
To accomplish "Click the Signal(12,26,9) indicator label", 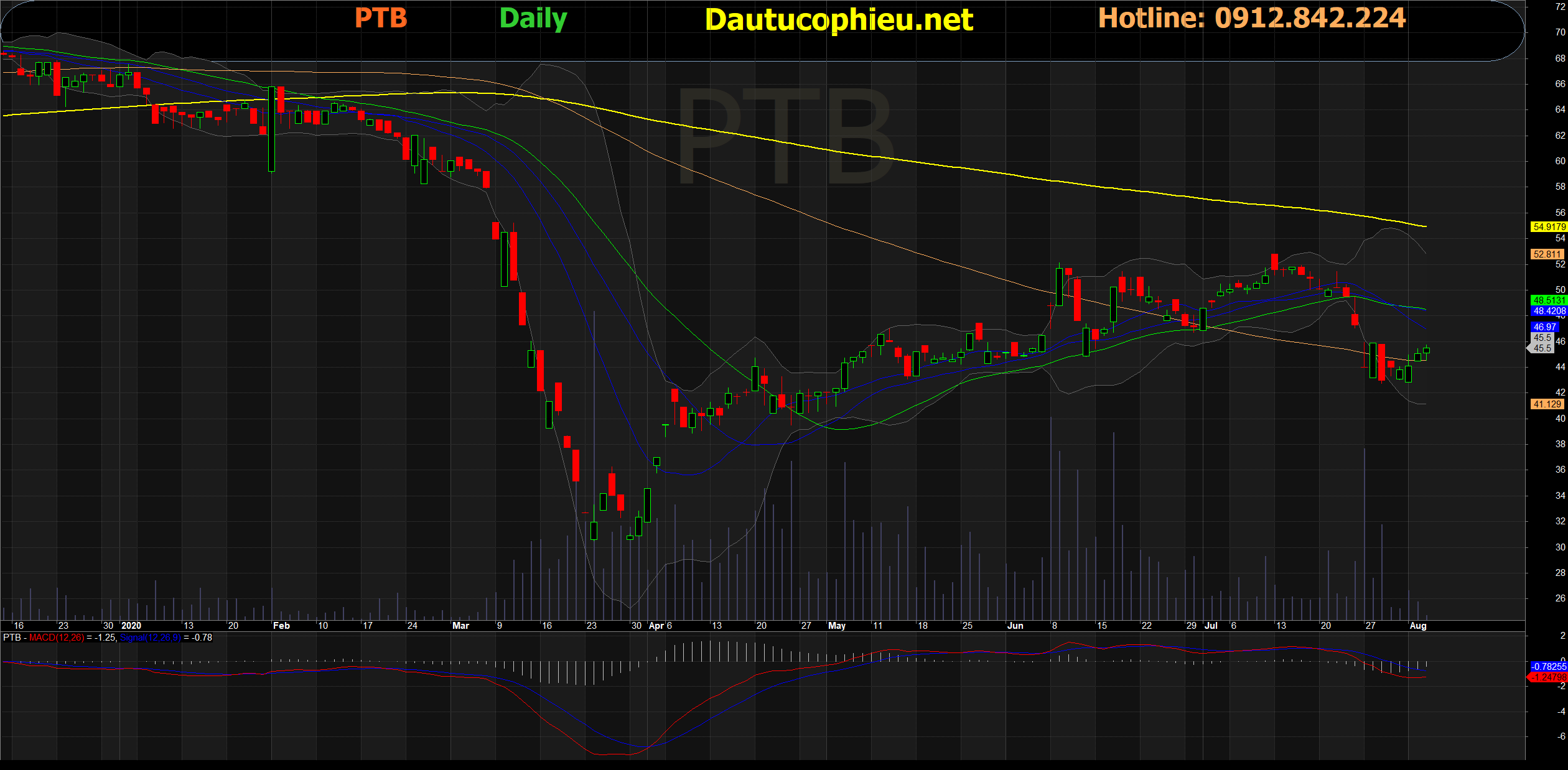I will (x=150, y=638).
